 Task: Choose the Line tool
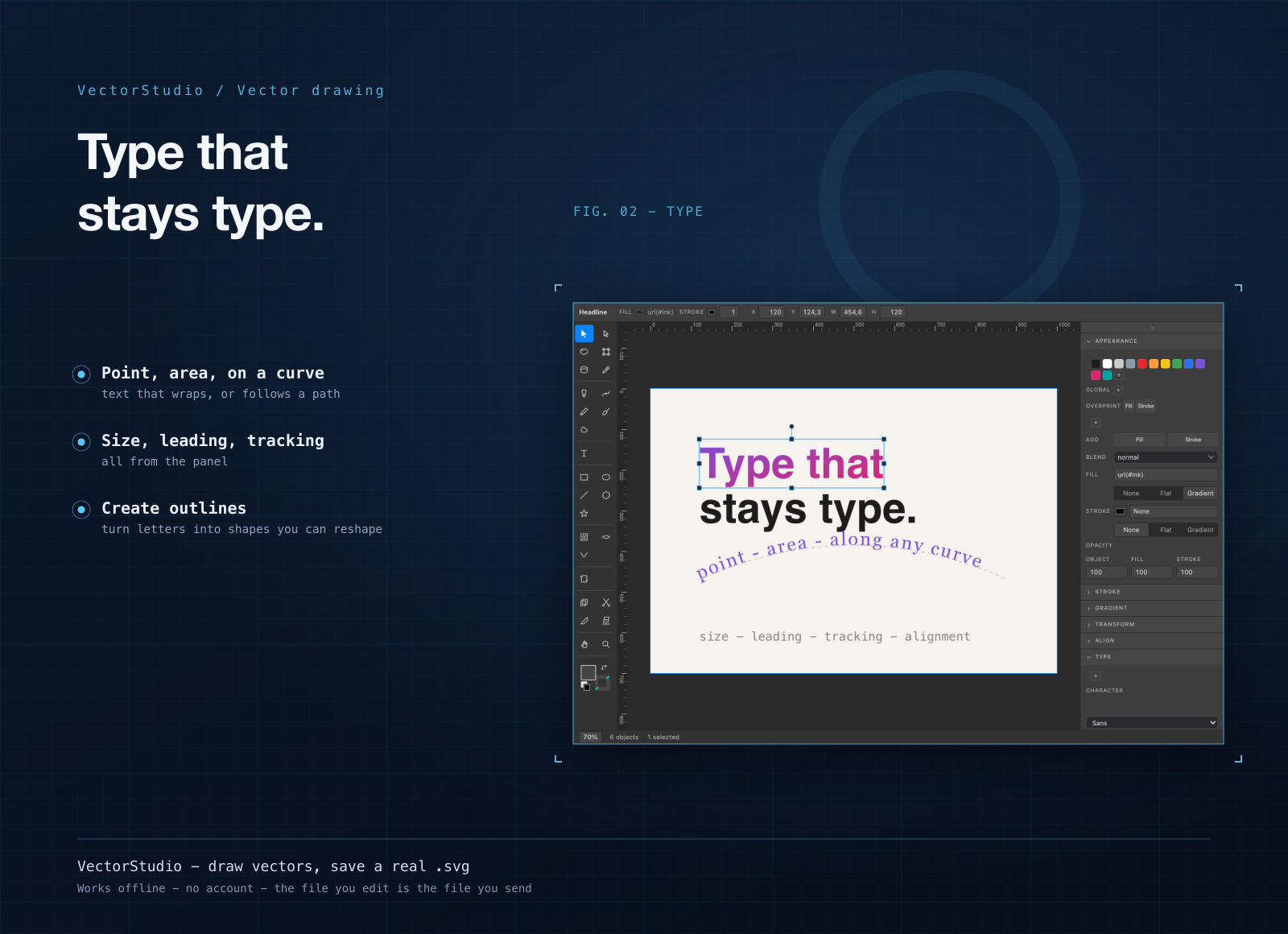click(x=584, y=495)
